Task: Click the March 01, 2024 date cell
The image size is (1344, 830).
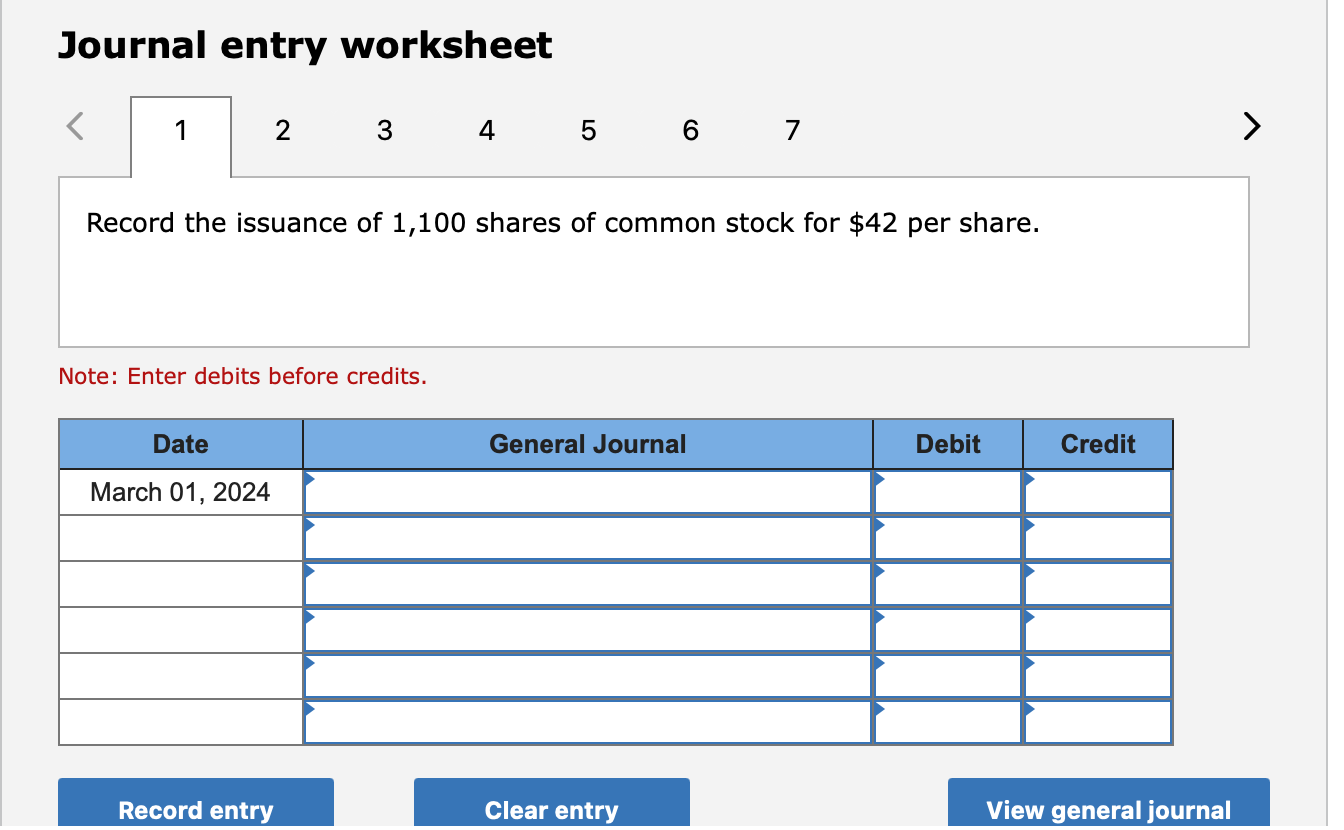Action: coord(180,491)
